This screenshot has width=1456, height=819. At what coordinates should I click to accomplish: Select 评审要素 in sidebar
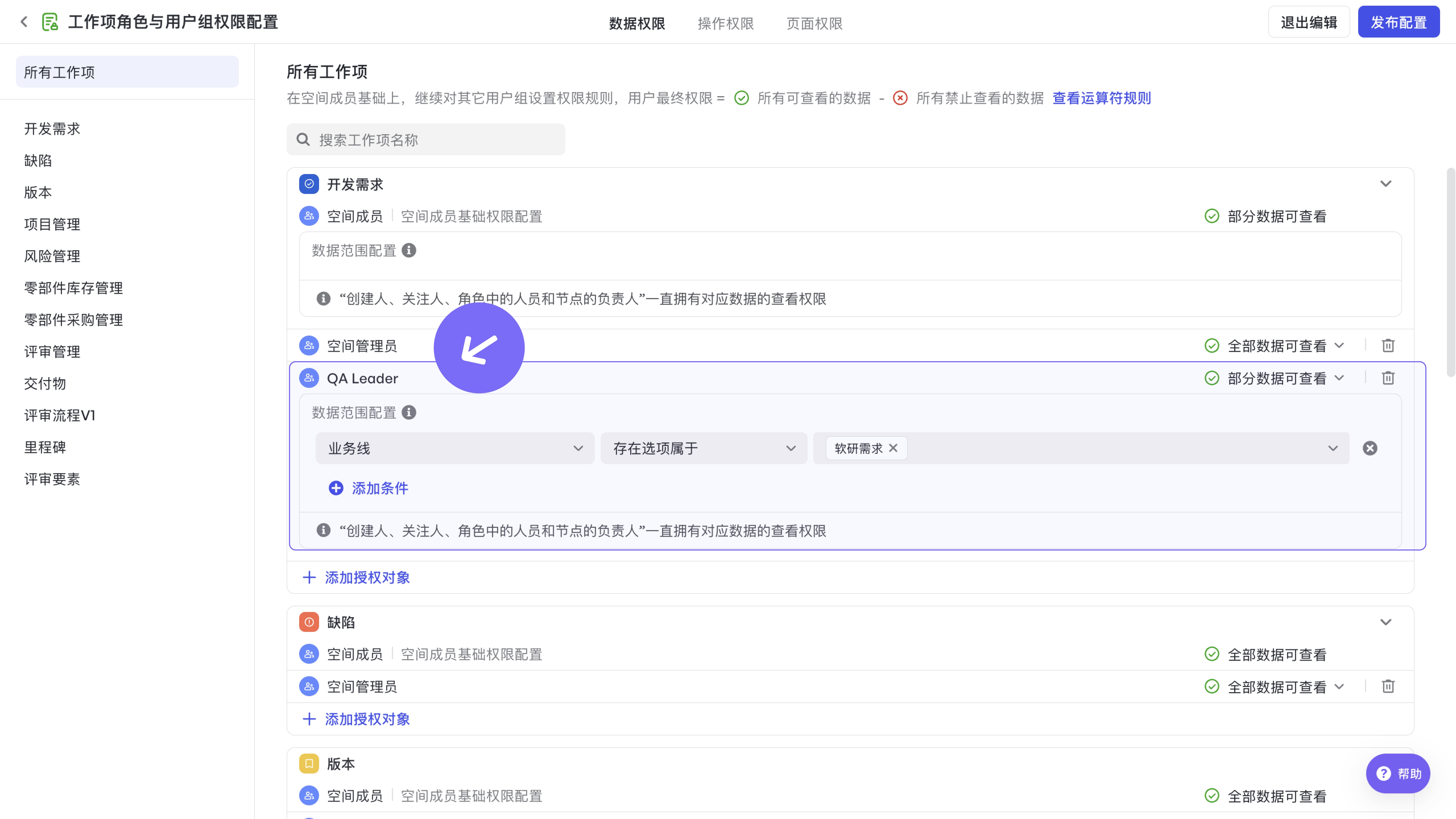(x=52, y=479)
